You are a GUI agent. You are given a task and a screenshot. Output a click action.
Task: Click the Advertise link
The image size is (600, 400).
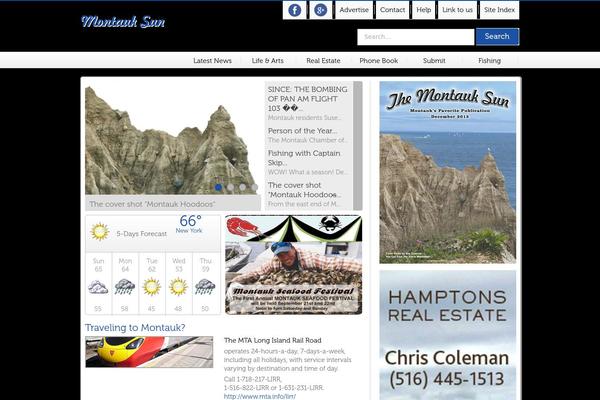(354, 10)
